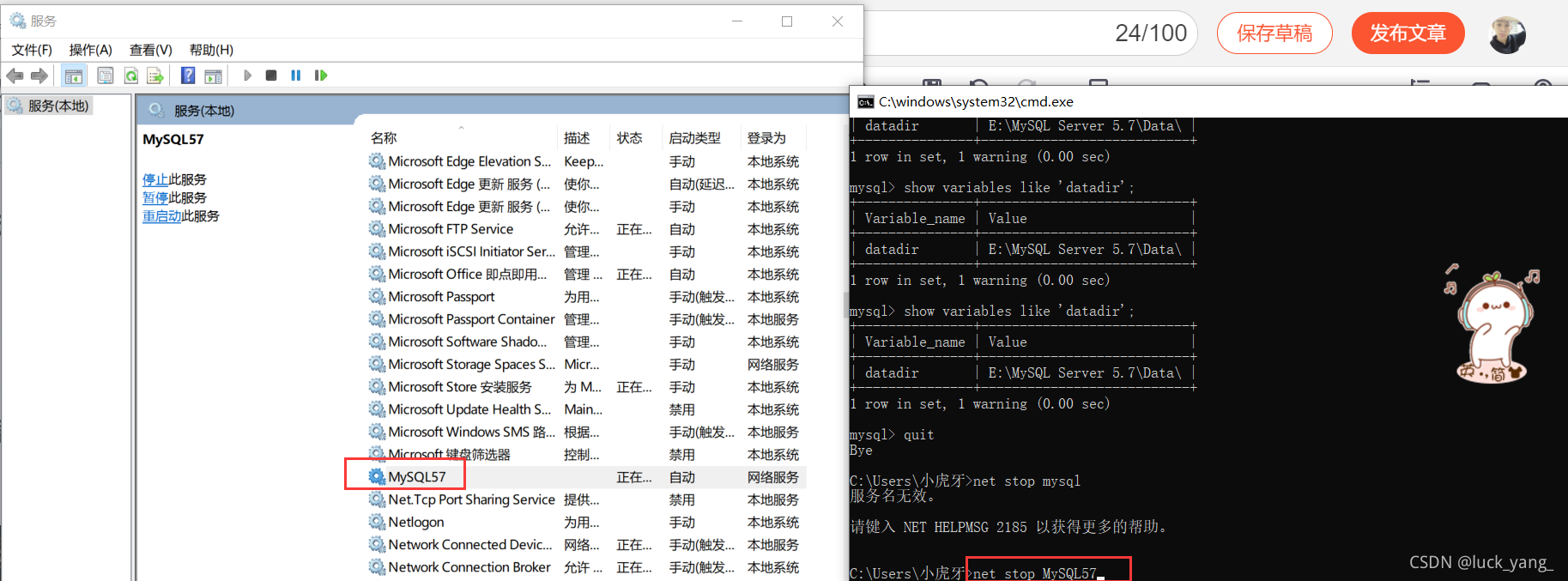Click the 停止 service link
The width and height of the screenshot is (1568, 581).
(155, 179)
